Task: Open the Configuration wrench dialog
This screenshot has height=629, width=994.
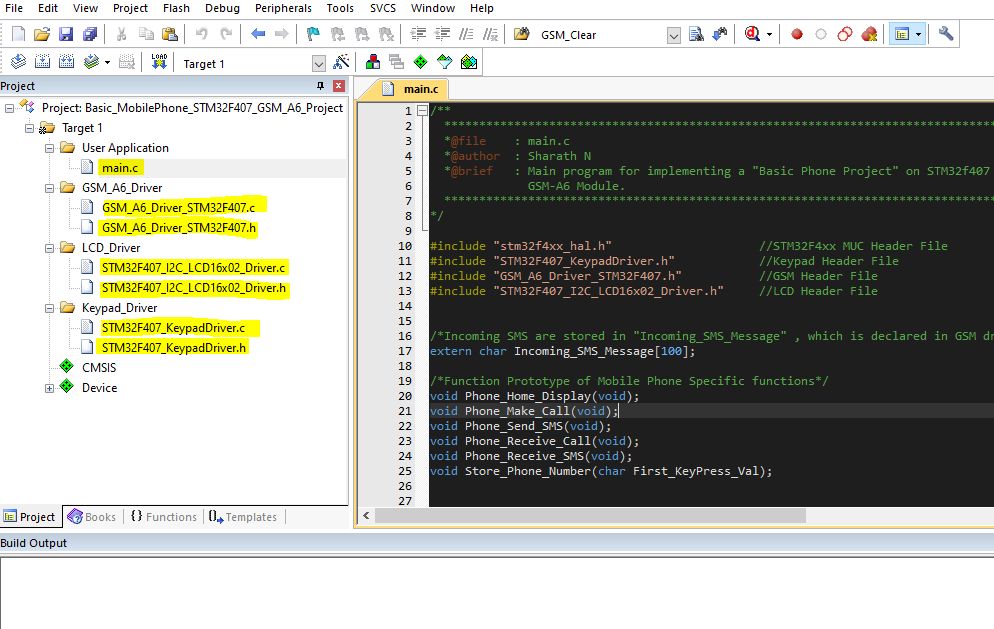Action: tap(946, 33)
